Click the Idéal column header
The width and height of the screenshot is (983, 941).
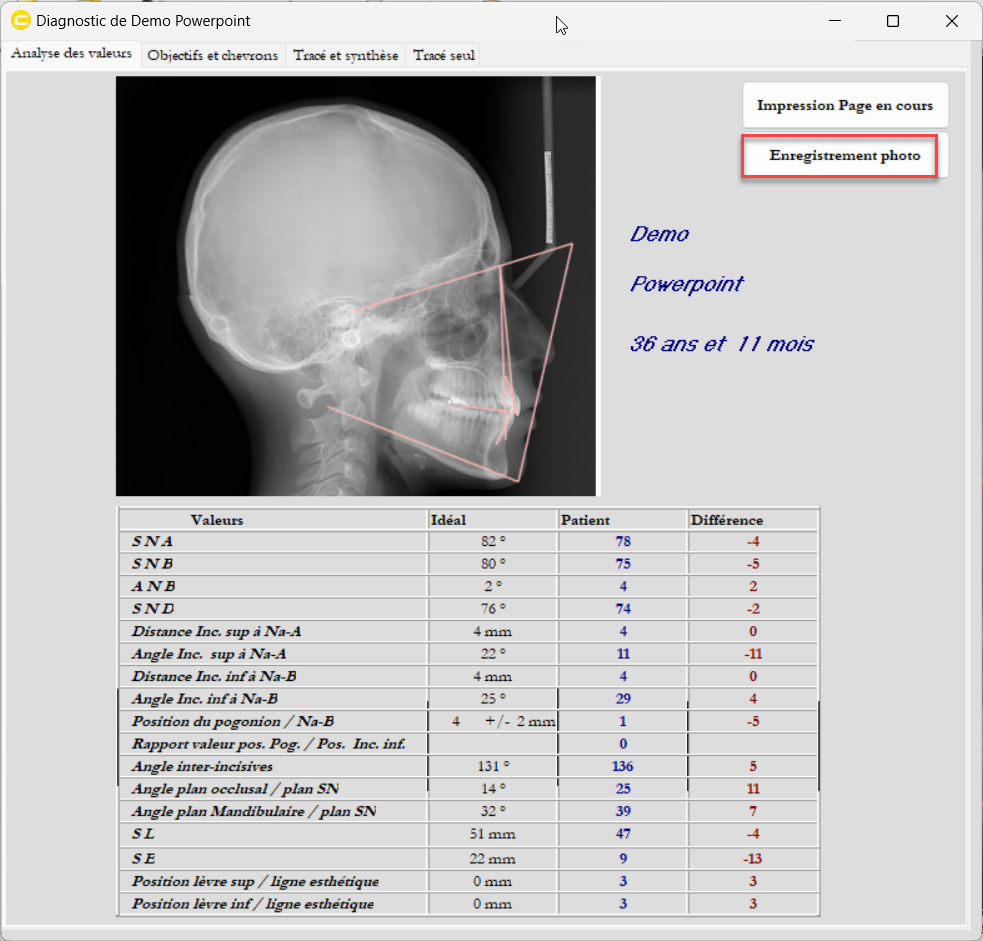[x=448, y=520]
